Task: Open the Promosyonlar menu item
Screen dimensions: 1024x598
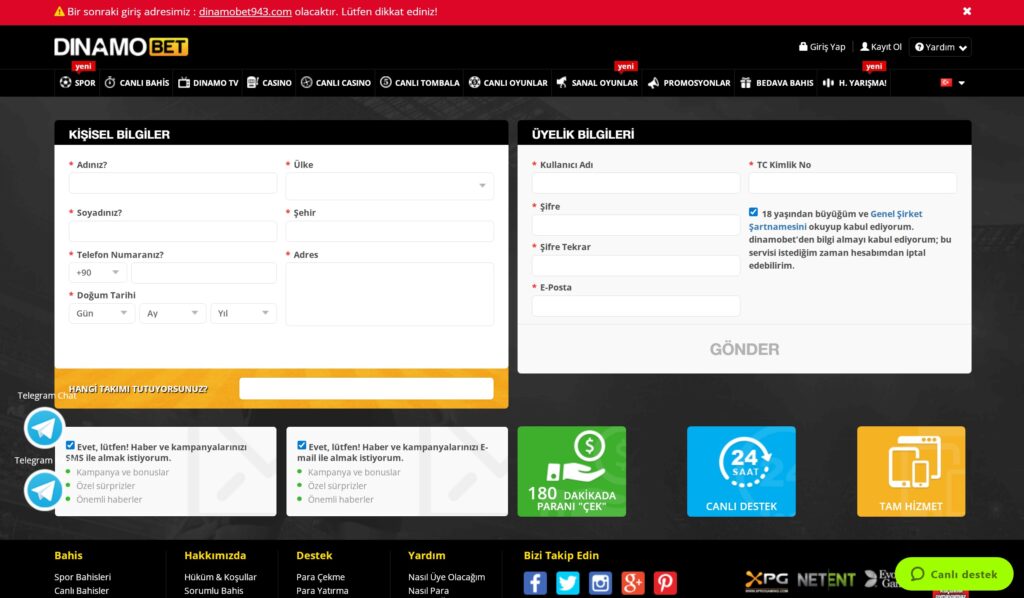Action: click(689, 83)
